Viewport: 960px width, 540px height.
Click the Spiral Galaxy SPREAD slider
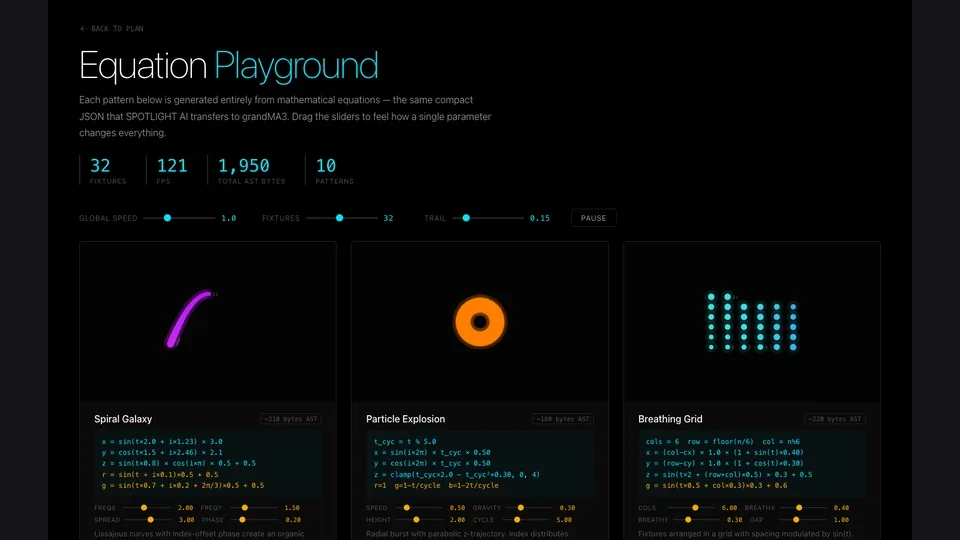pyautogui.click(x=150, y=520)
